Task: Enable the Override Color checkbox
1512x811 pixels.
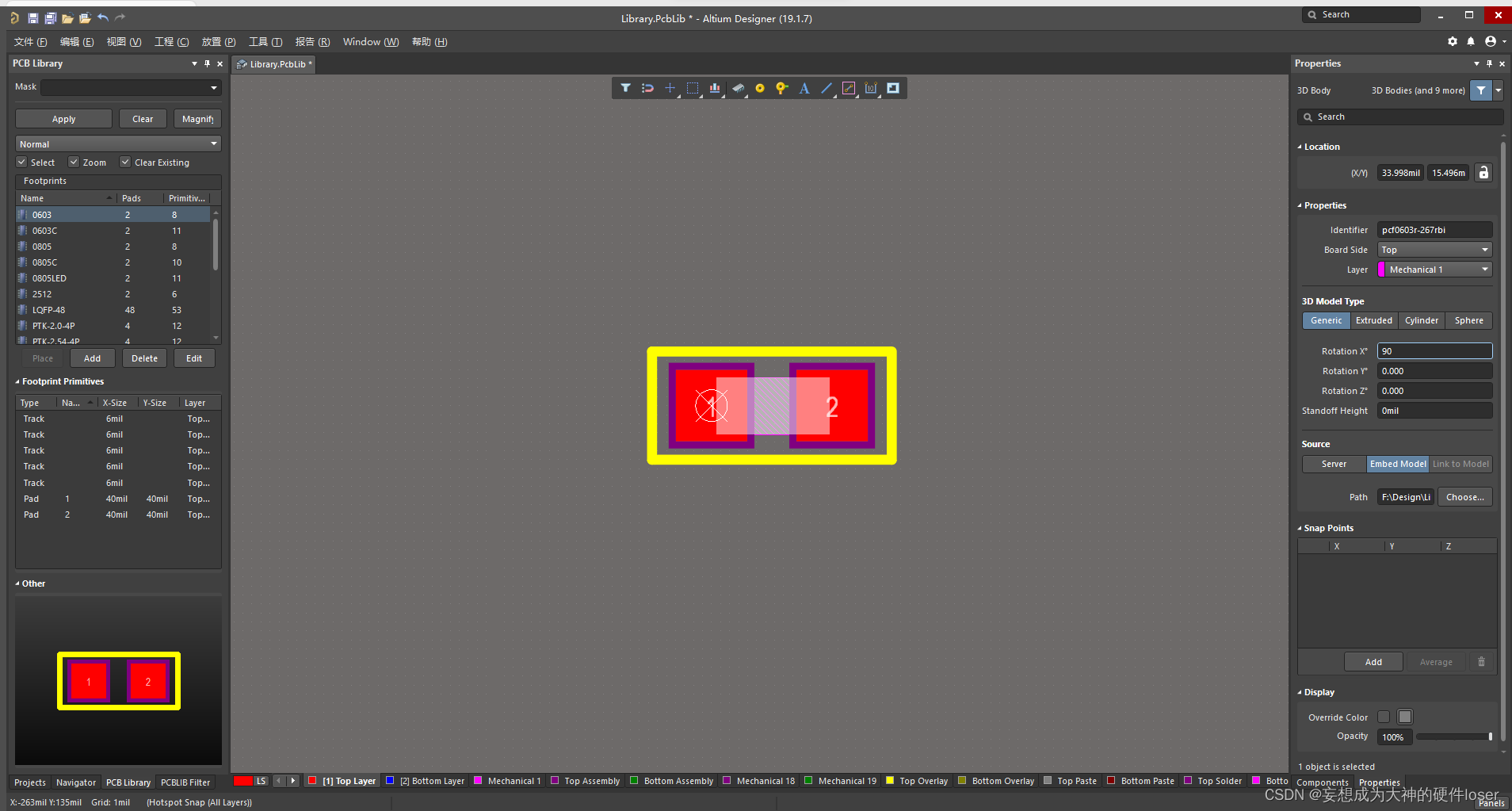Action: 1384,717
